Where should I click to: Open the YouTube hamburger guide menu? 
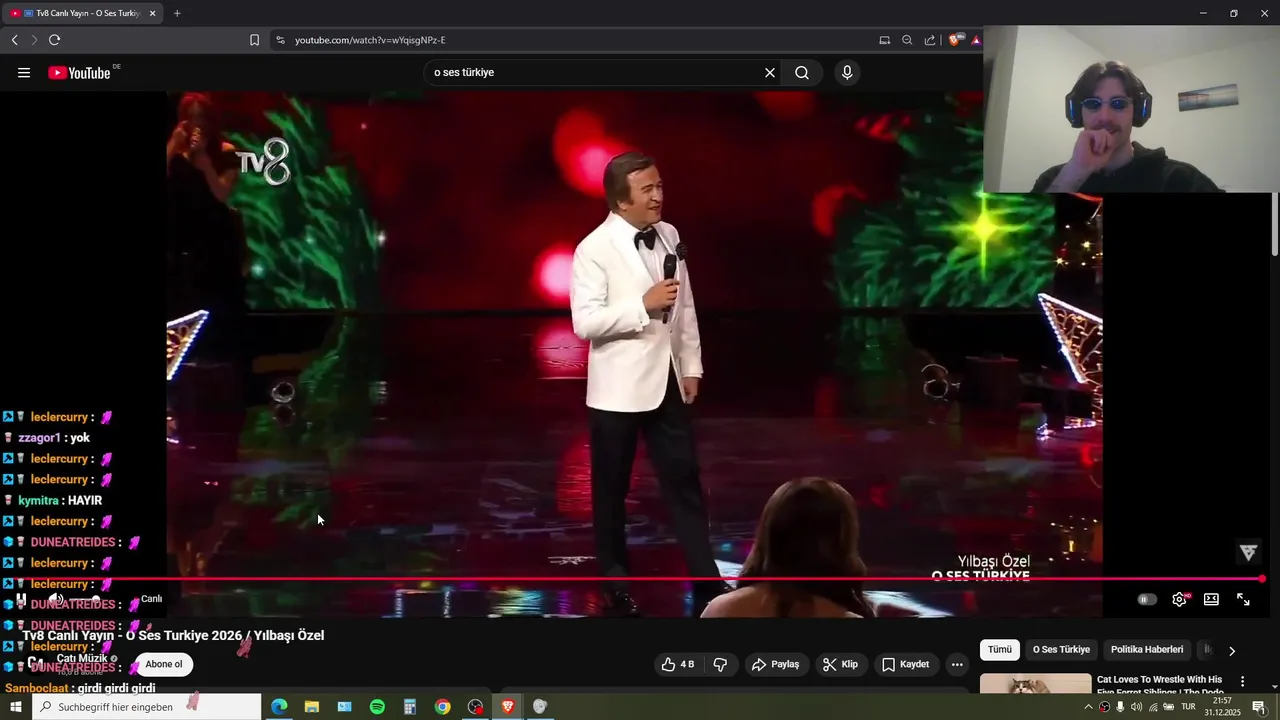pos(24,72)
